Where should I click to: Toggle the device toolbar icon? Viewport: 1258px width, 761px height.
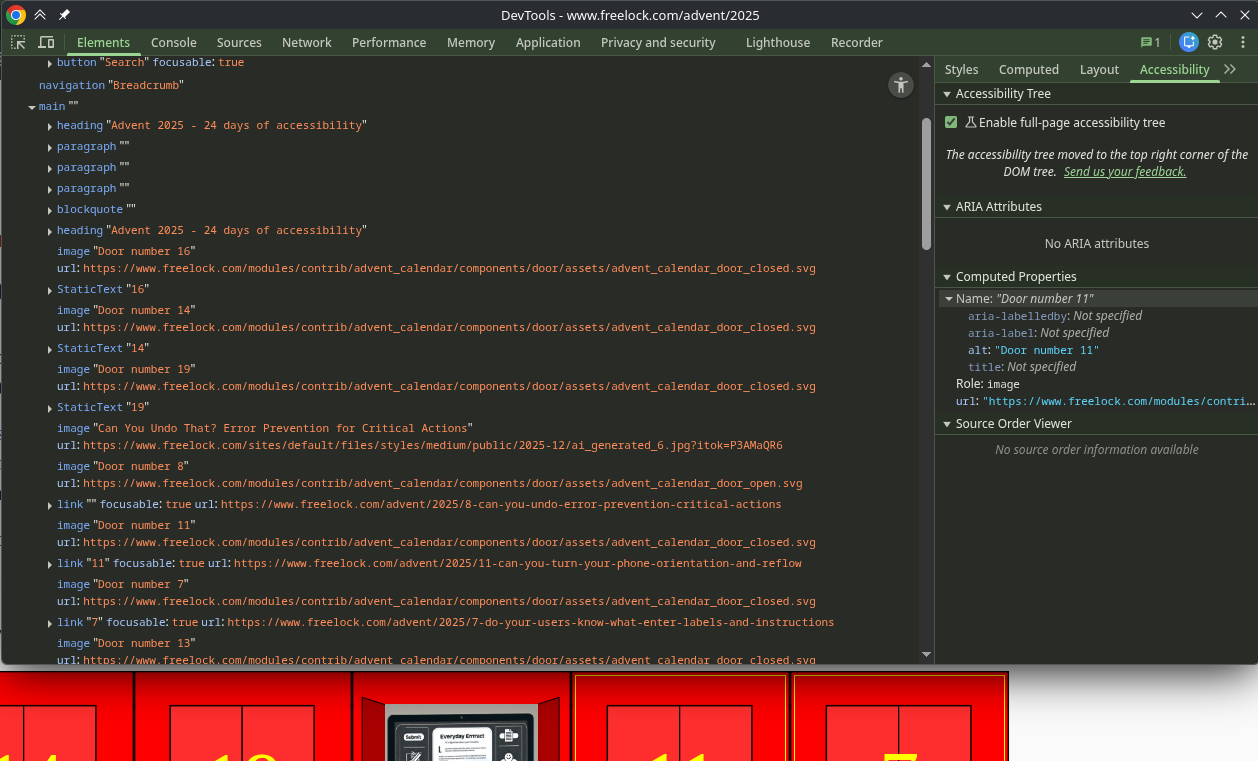46,42
